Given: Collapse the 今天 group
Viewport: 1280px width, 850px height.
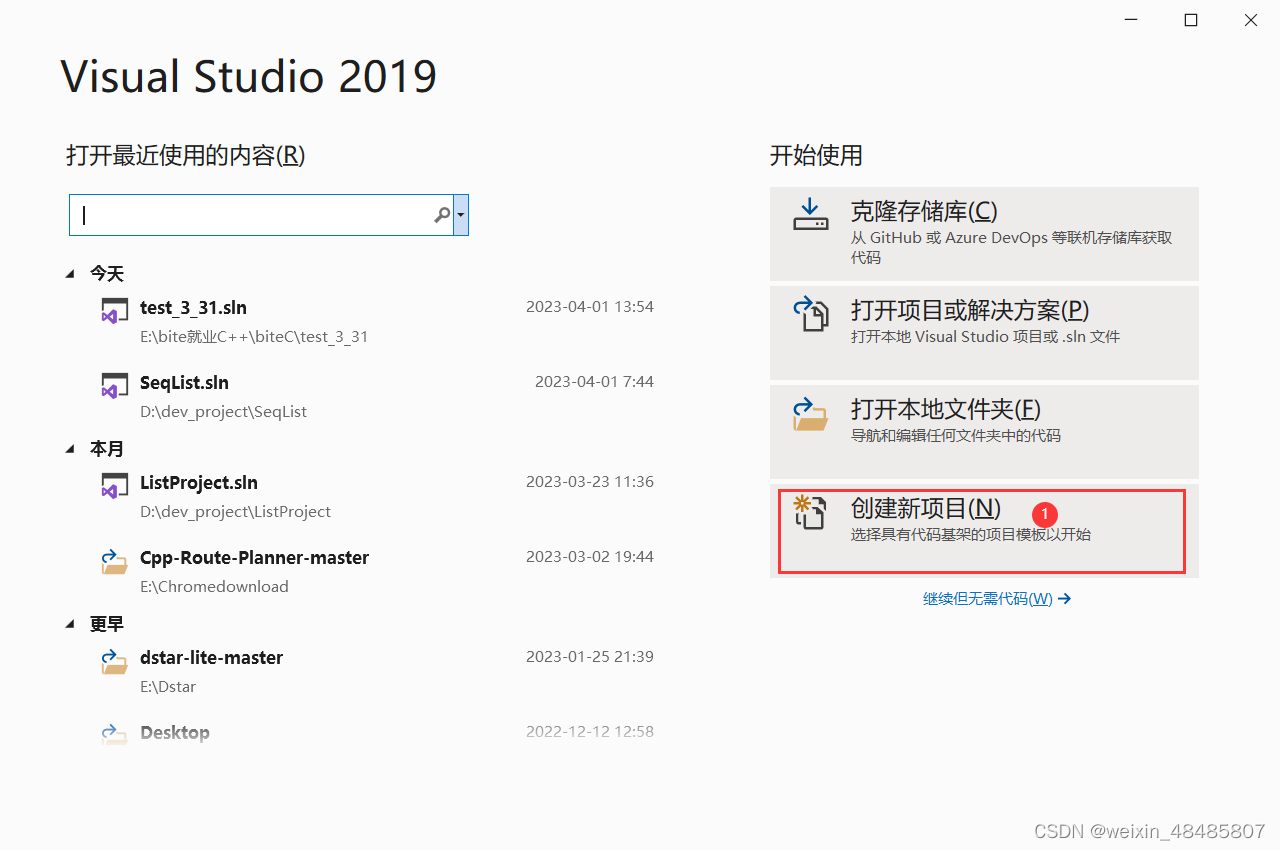Looking at the screenshot, I should (x=70, y=273).
